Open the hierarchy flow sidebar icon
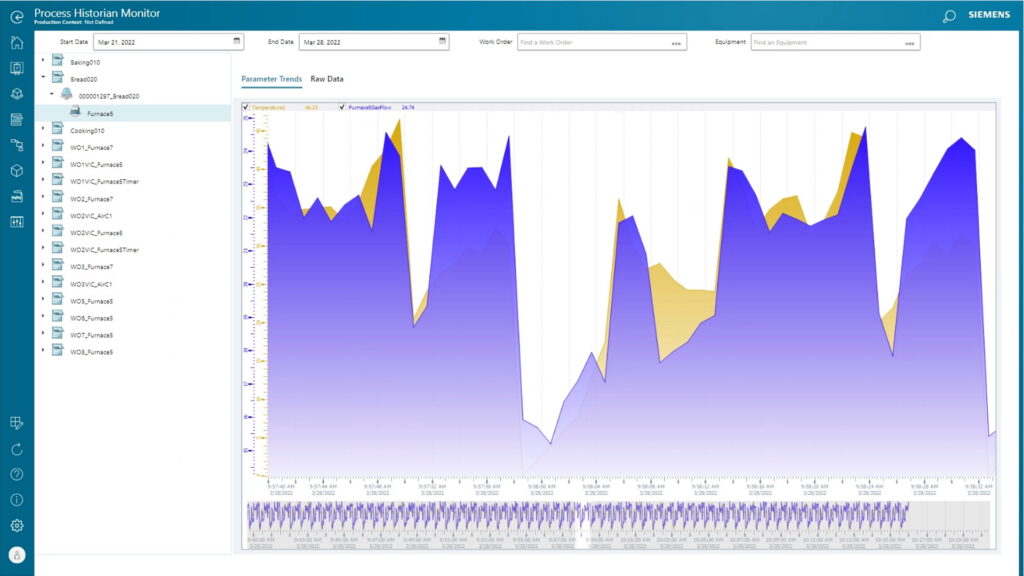 tap(17, 145)
